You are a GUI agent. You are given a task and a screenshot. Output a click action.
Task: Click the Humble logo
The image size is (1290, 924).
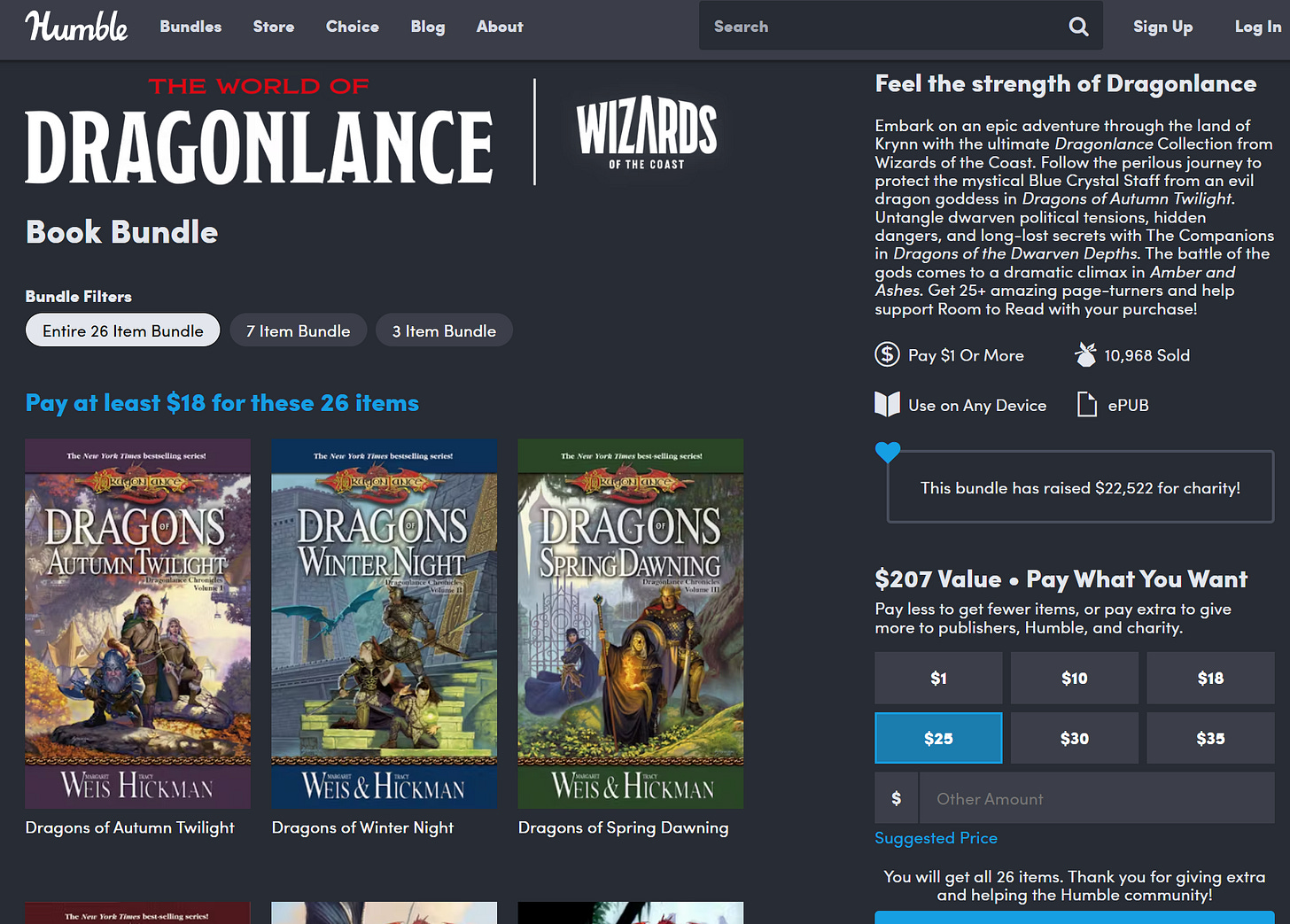(x=76, y=27)
